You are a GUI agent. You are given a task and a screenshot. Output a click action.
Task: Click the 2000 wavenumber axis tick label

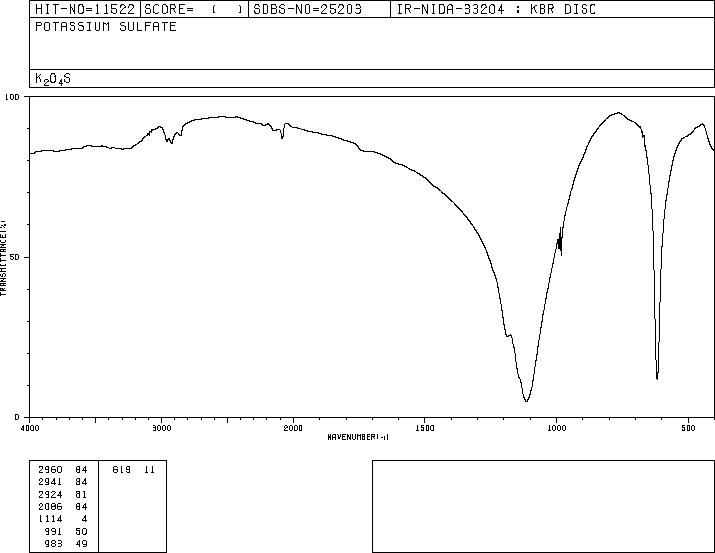293,428
